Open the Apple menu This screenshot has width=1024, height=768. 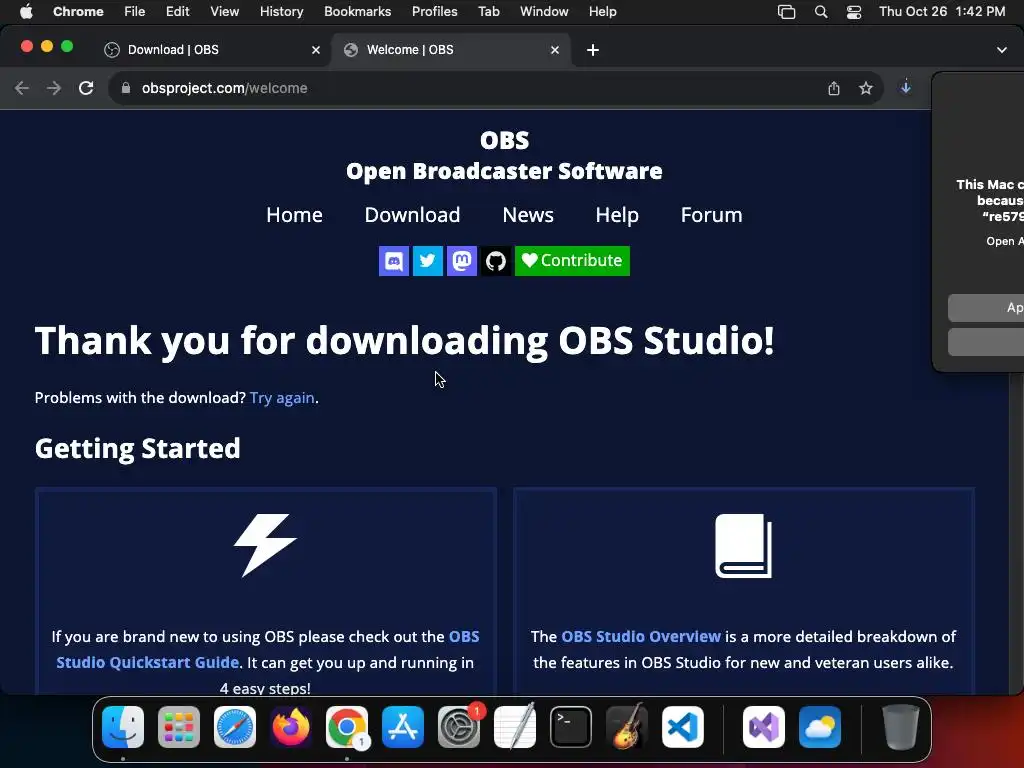click(26, 12)
